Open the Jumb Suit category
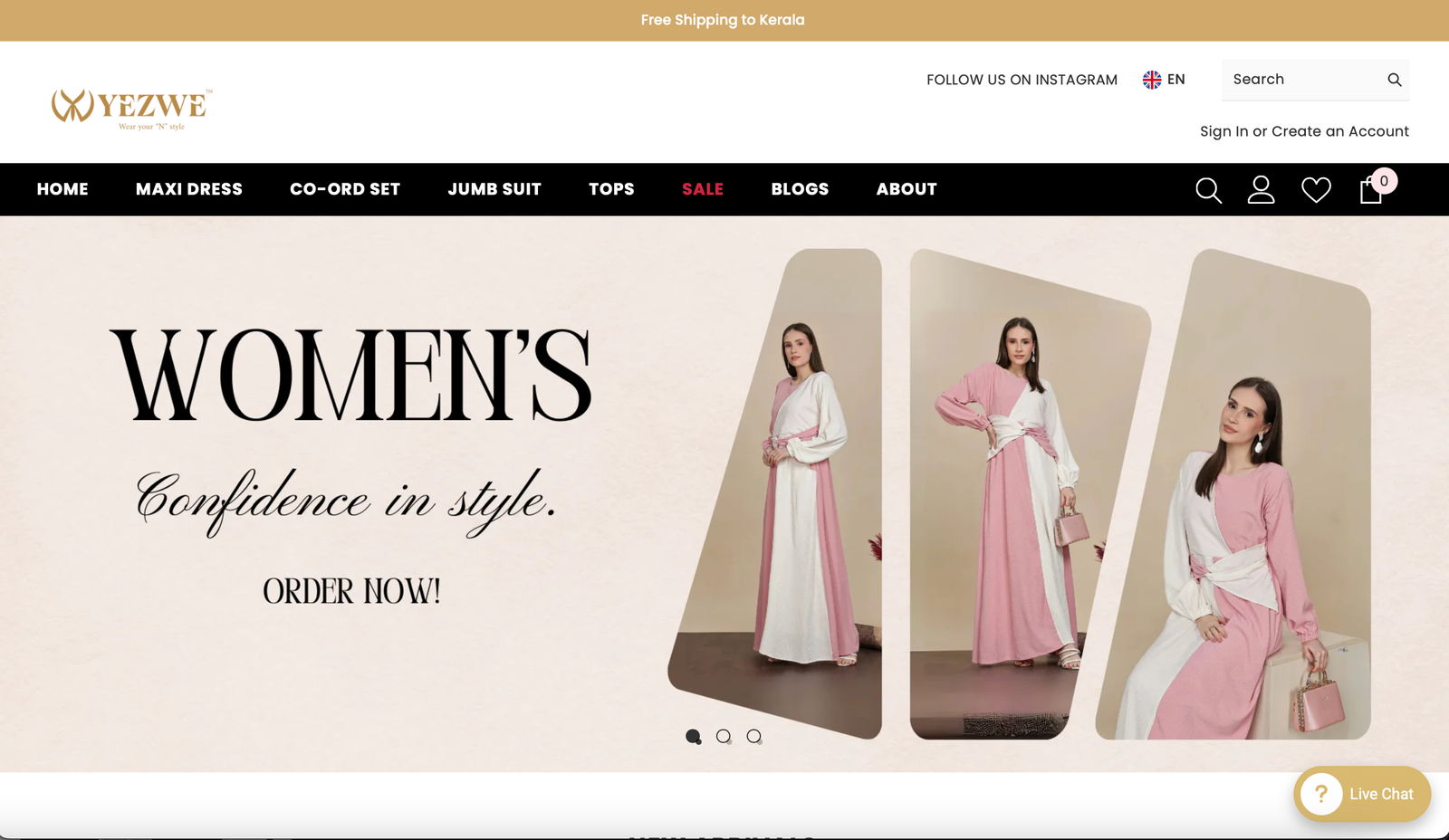This screenshot has height=840, width=1449. [x=494, y=189]
